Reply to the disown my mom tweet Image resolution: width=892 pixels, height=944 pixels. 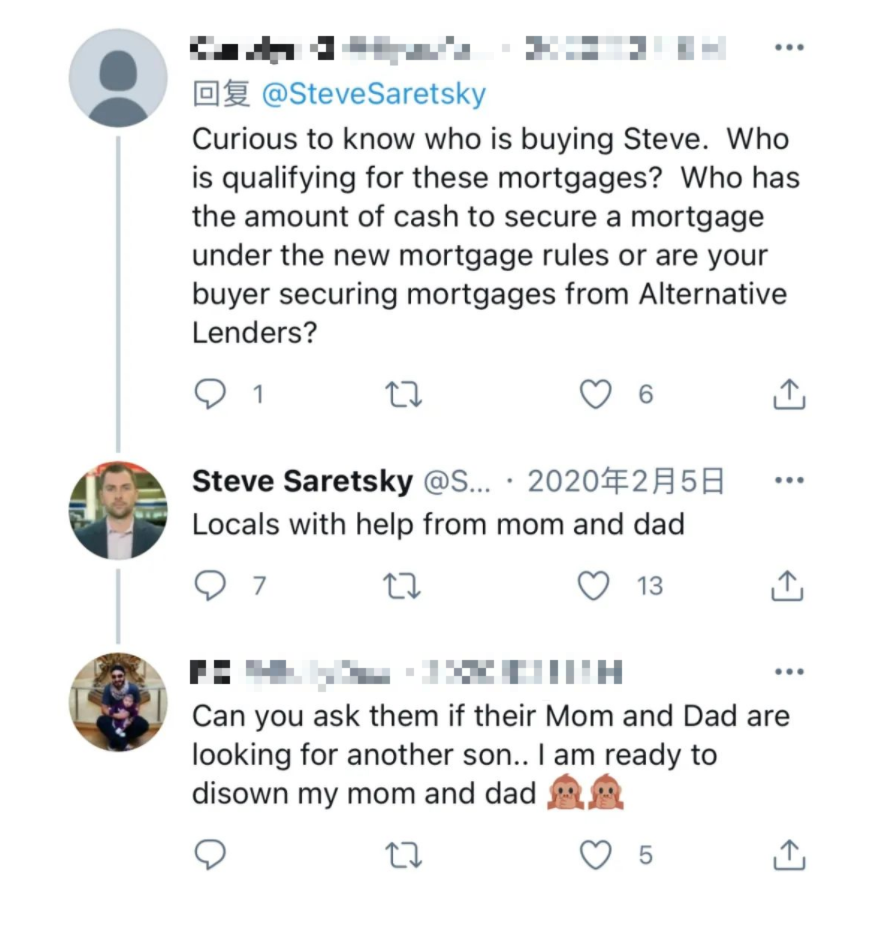[x=210, y=854]
